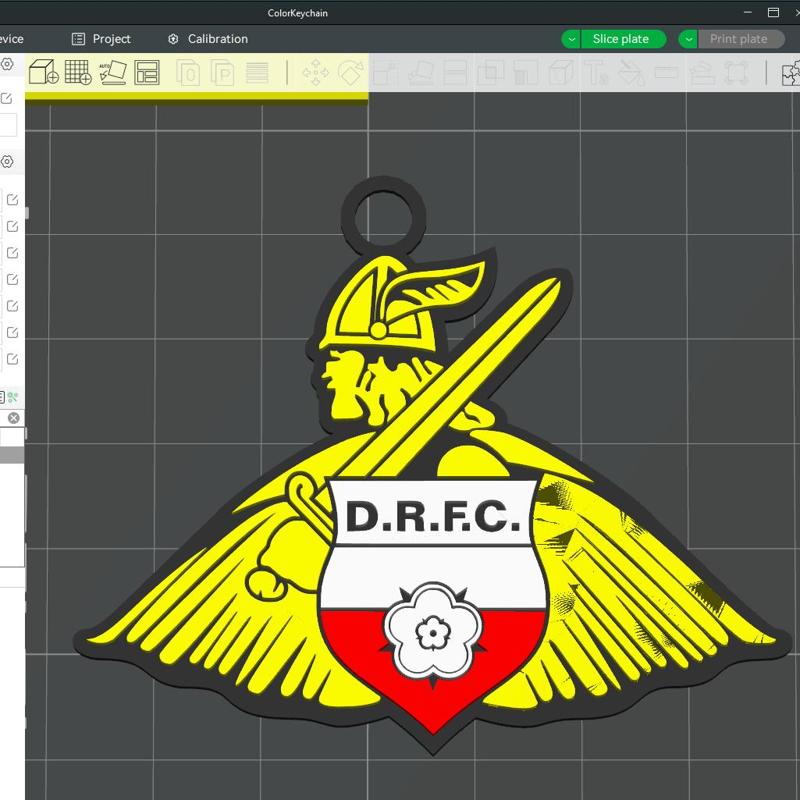Screen dimensions: 800x800
Task: Select the Color painting tool icon
Action: (x=631, y=72)
